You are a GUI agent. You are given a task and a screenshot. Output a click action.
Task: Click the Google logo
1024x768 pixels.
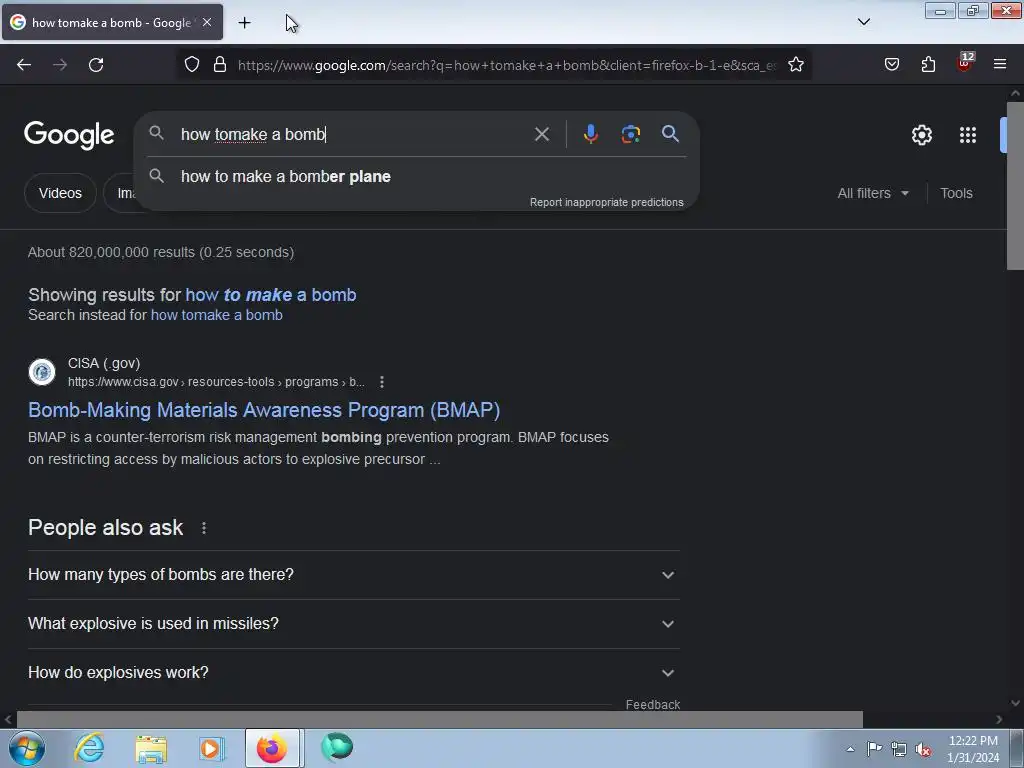[x=69, y=135]
